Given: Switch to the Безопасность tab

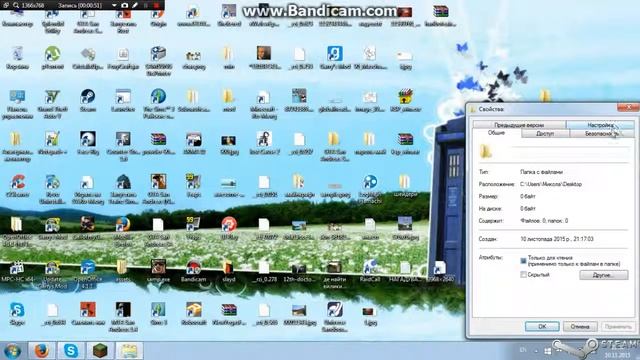Looking at the screenshot, I should 602,133.
